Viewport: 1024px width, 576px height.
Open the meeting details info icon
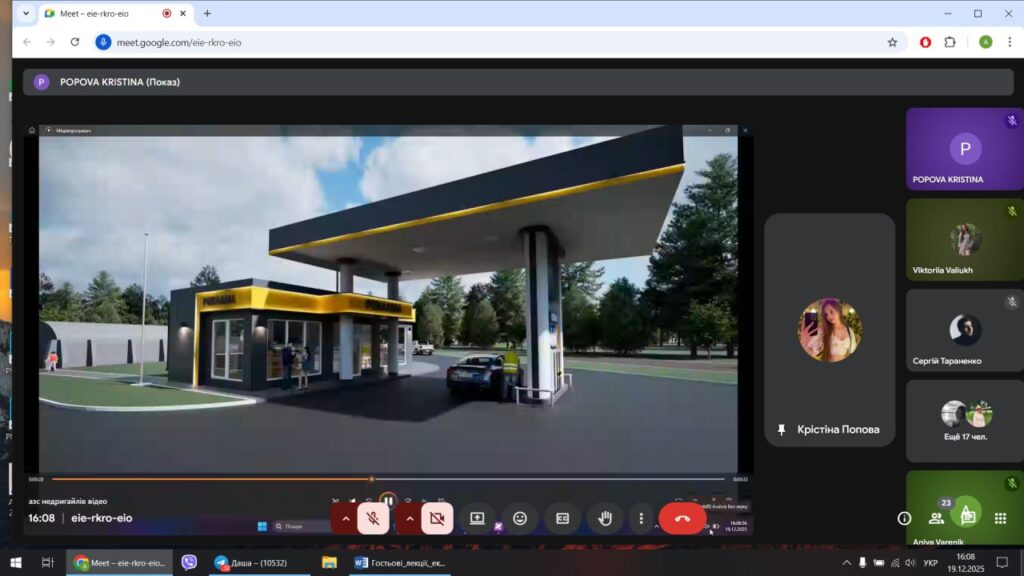[x=904, y=518]
